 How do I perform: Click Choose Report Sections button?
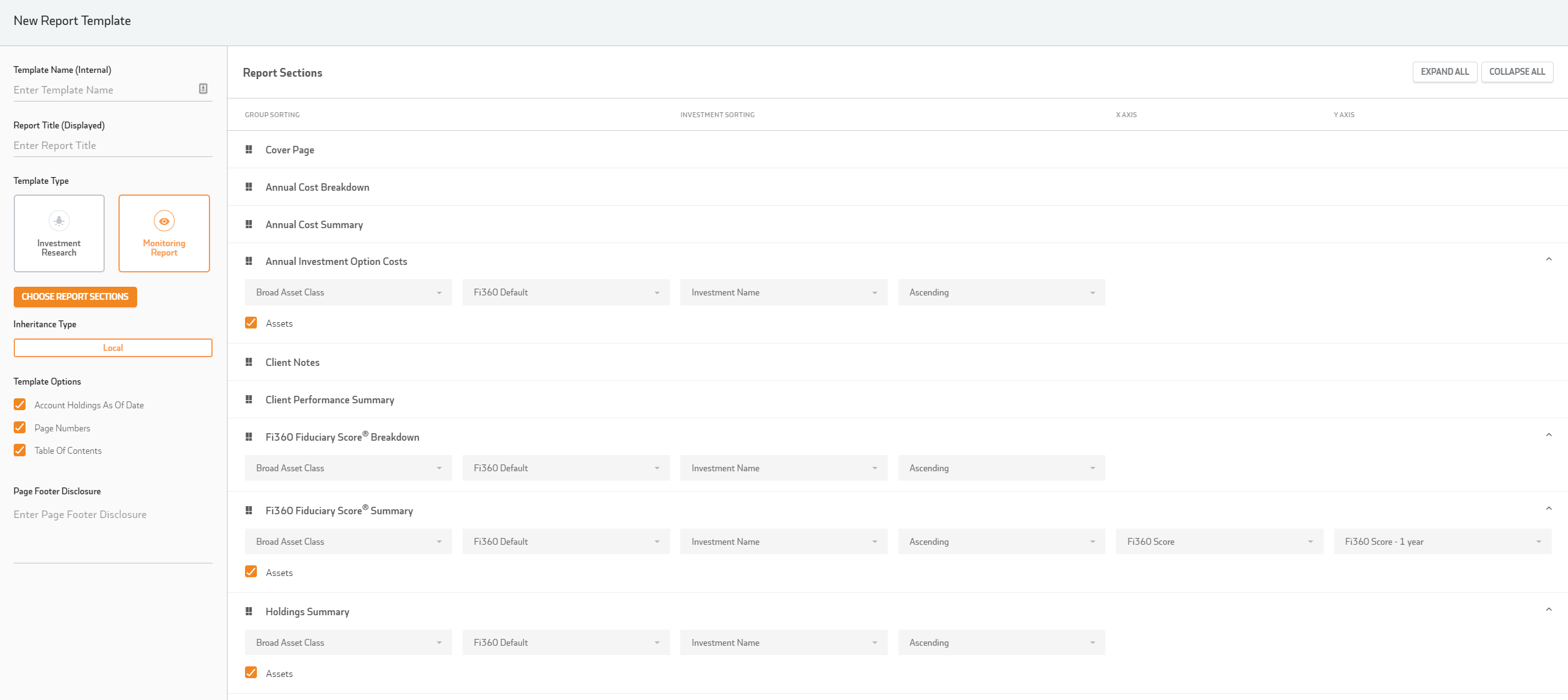75,297
